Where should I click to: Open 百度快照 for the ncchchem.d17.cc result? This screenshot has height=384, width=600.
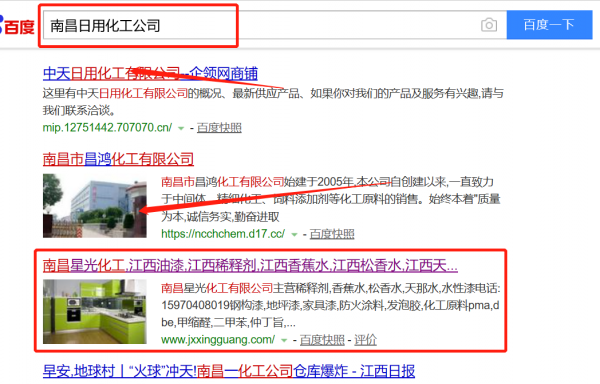332,234
